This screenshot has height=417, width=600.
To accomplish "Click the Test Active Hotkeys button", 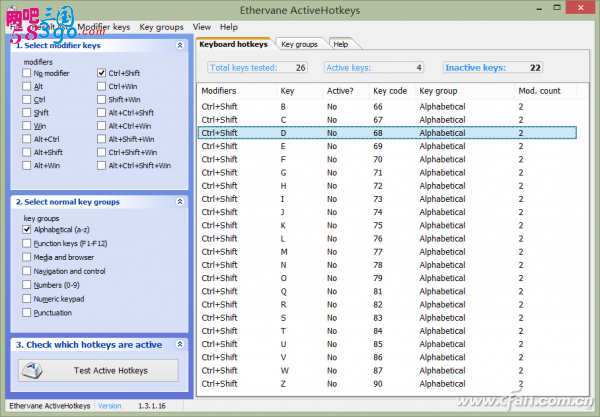I will point(98,370).
